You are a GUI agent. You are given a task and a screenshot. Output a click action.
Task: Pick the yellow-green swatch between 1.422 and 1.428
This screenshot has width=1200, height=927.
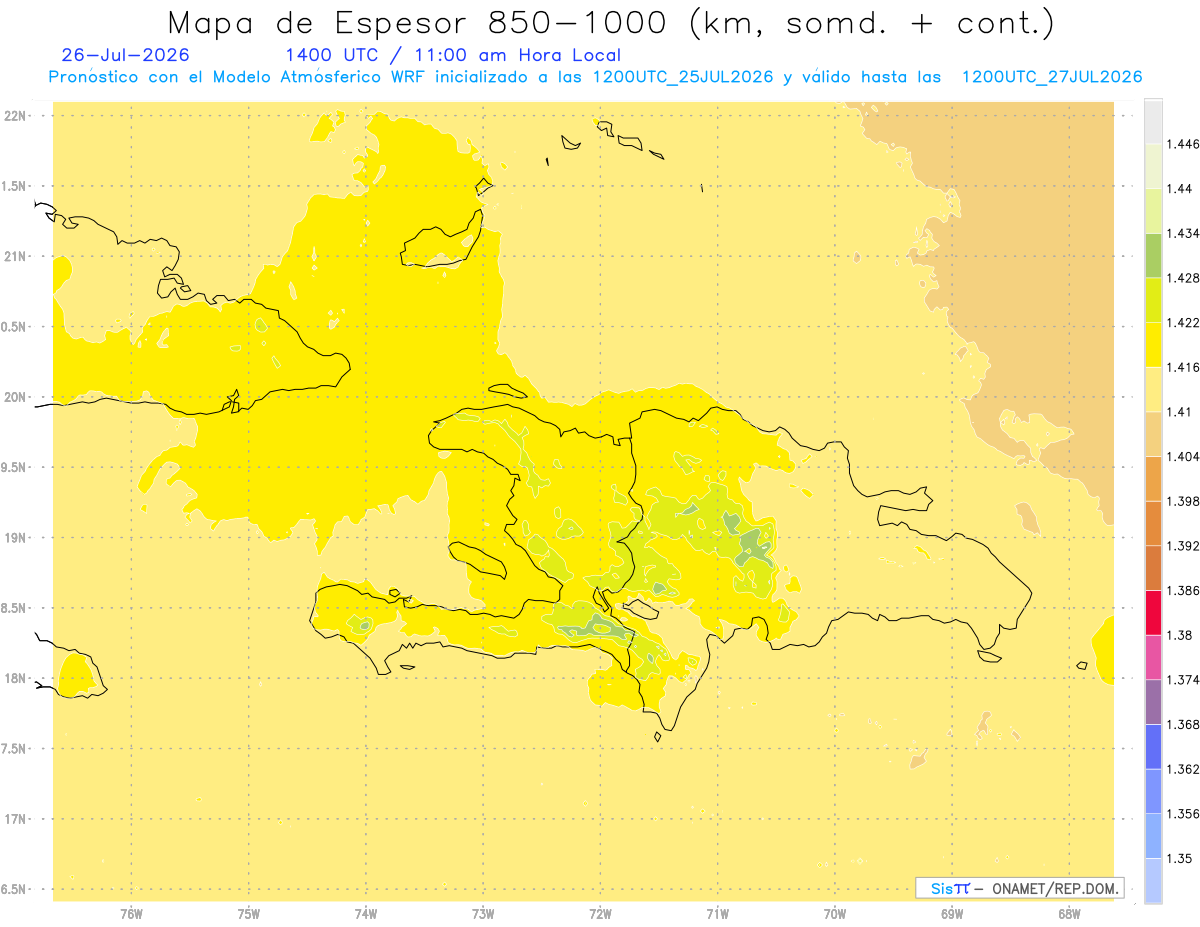[1153, 300]
